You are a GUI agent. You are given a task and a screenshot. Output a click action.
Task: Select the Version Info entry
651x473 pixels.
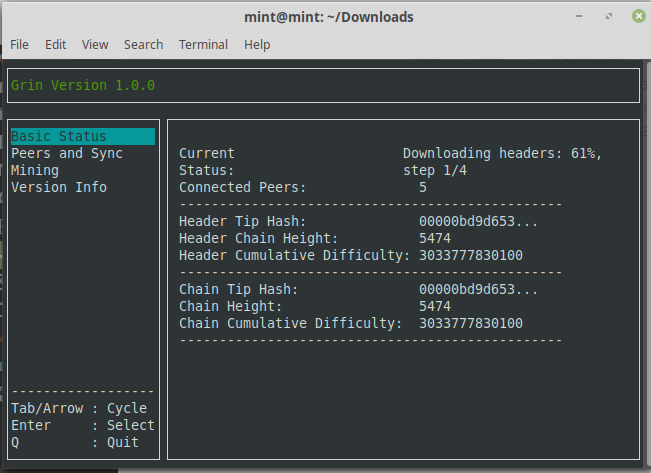(59, 187)
